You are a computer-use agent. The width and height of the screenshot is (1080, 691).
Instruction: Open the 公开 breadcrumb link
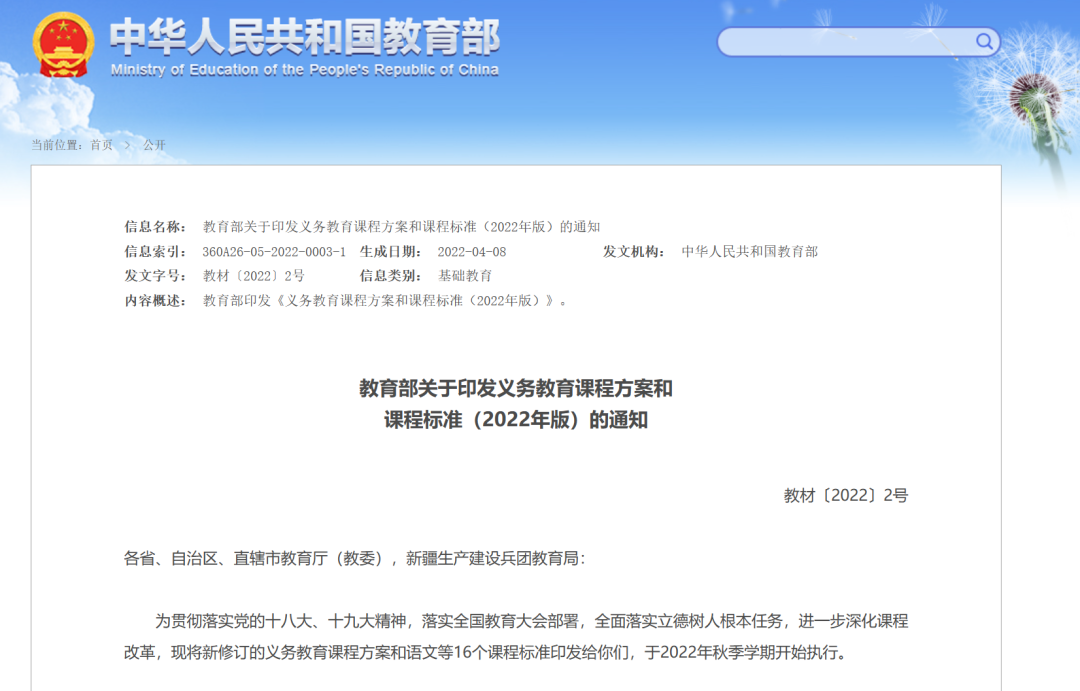[x=154, y=145]
